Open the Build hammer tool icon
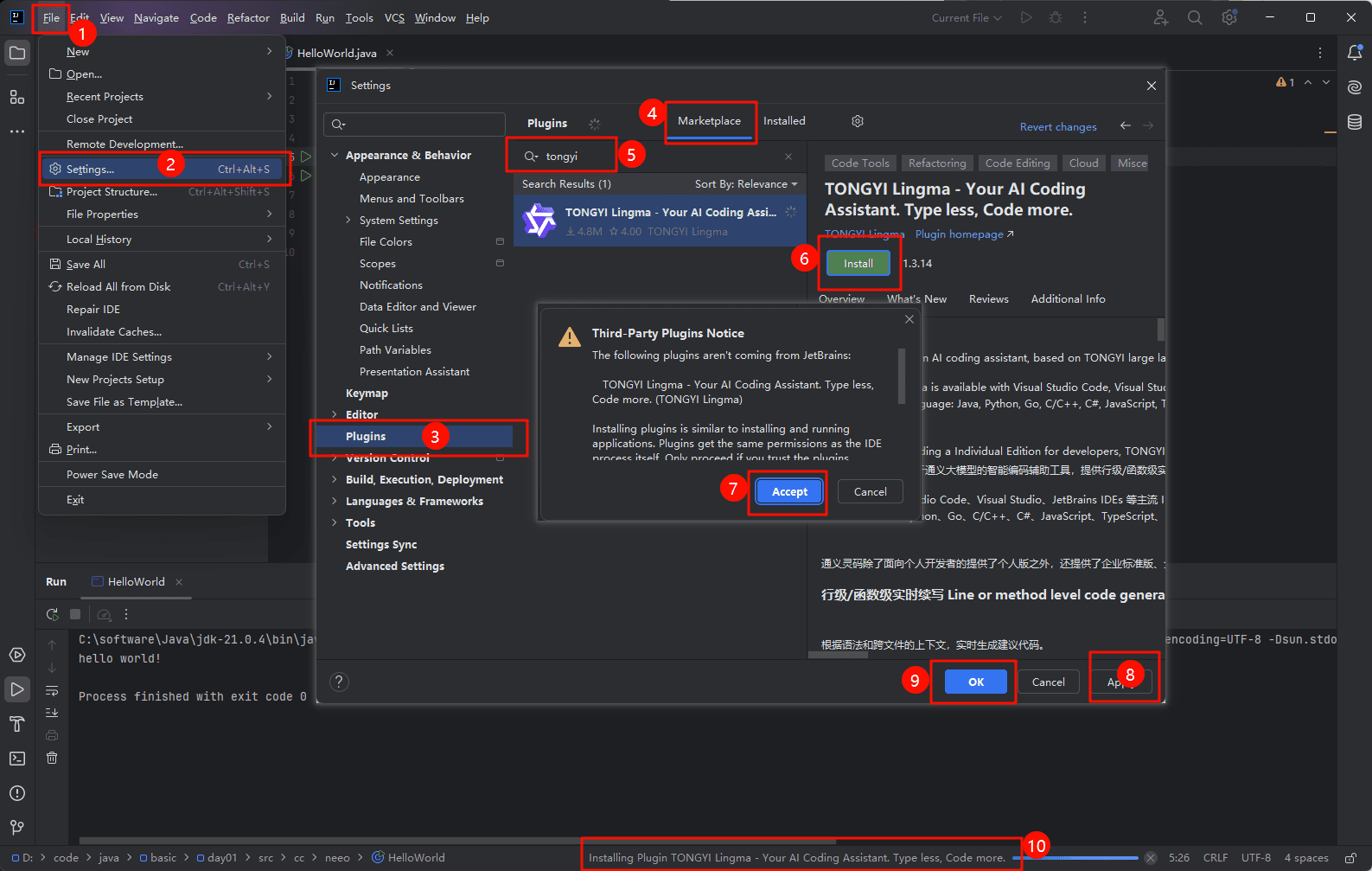 point(16,724)
